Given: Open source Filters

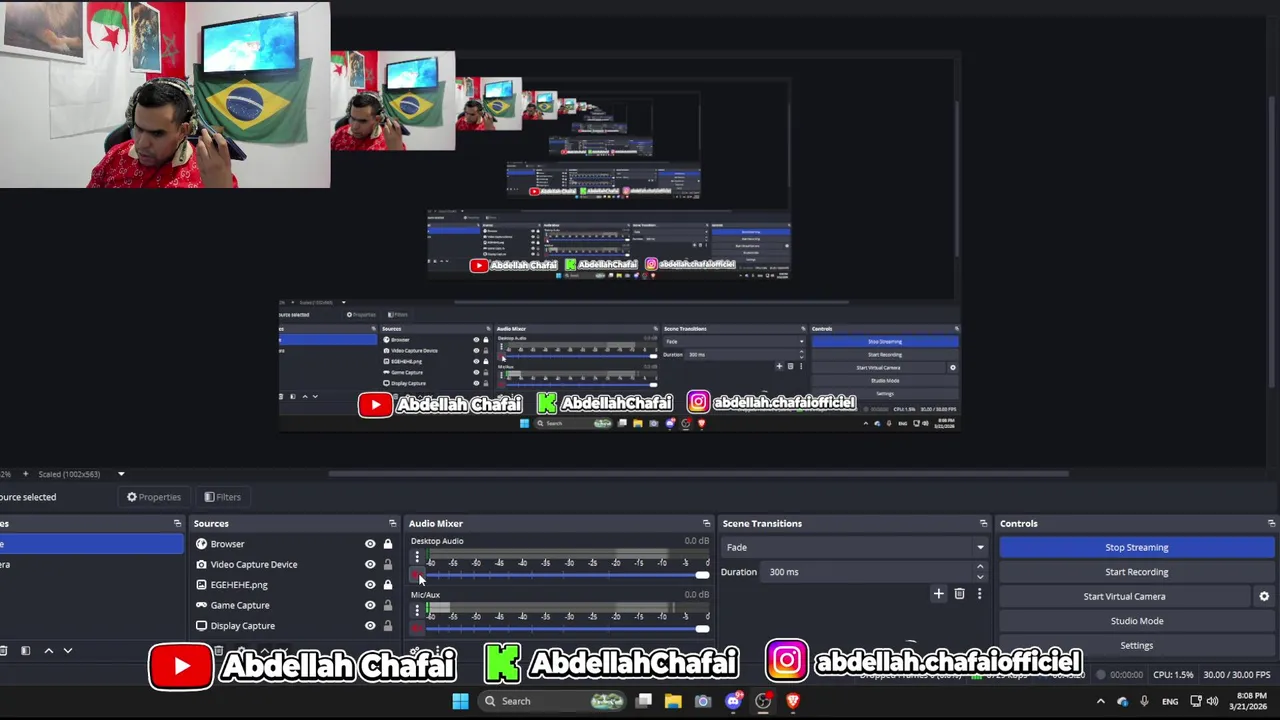Looking at the screenshot, I should point(222,497).
